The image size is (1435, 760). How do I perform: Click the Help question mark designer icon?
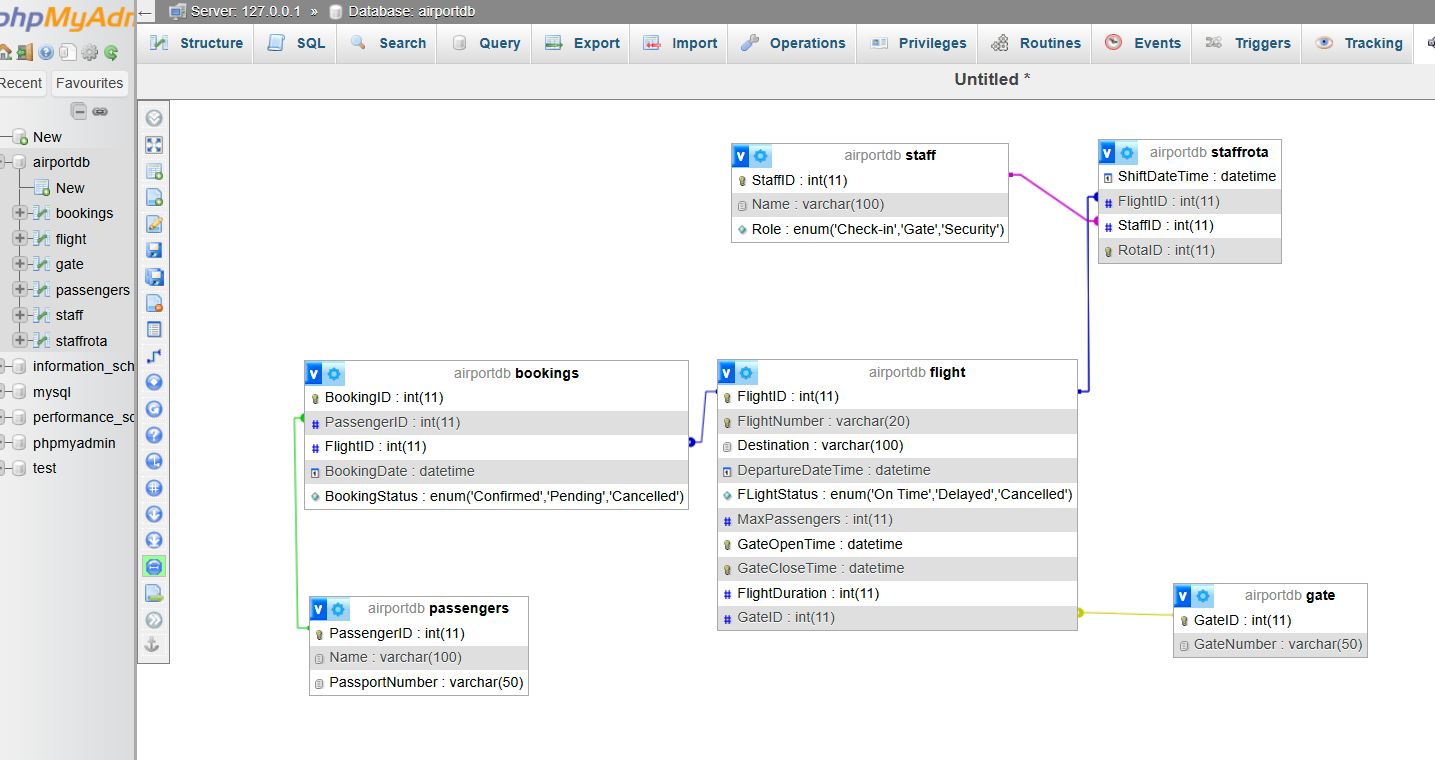click(154, 435)
